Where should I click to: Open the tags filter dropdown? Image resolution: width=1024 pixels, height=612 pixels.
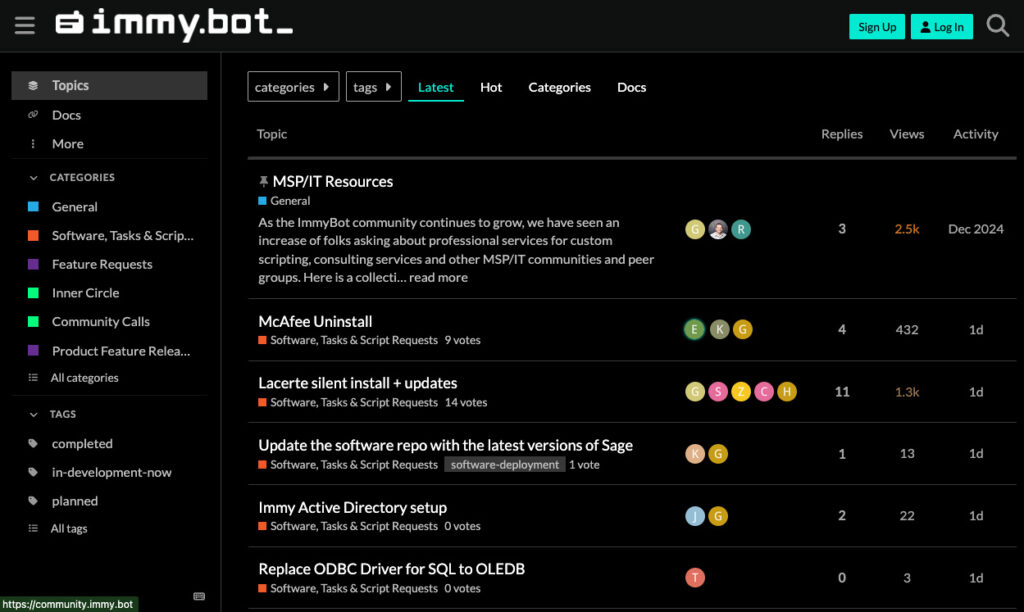(373, 87)
